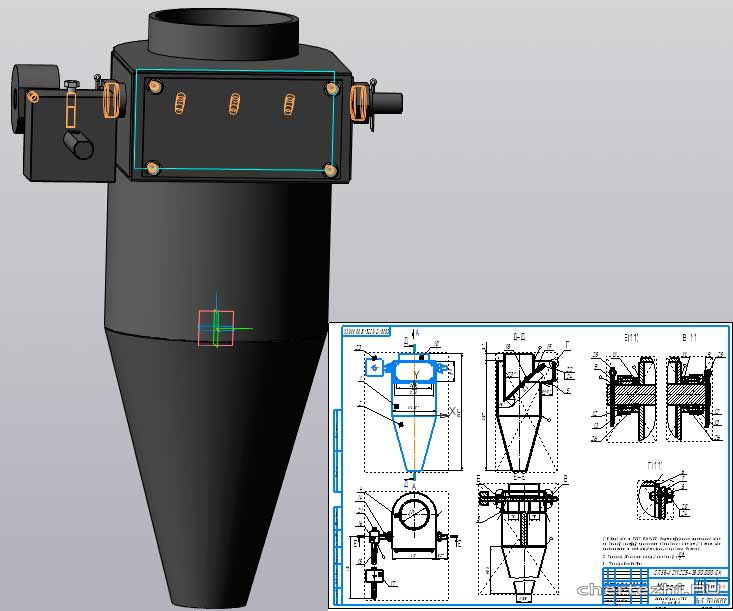Select the top cylindrical outlet pipe
This screenshot has width=733, height=611.
[224, 35]
